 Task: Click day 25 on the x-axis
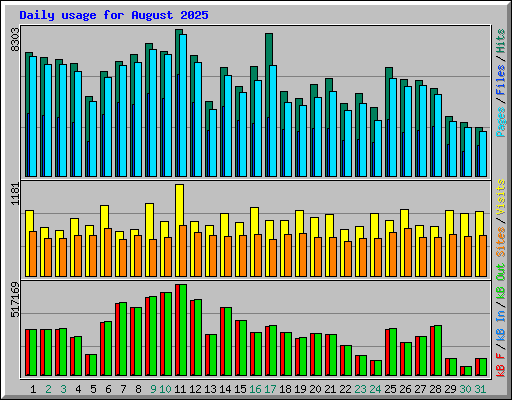[x=390, y=389]
